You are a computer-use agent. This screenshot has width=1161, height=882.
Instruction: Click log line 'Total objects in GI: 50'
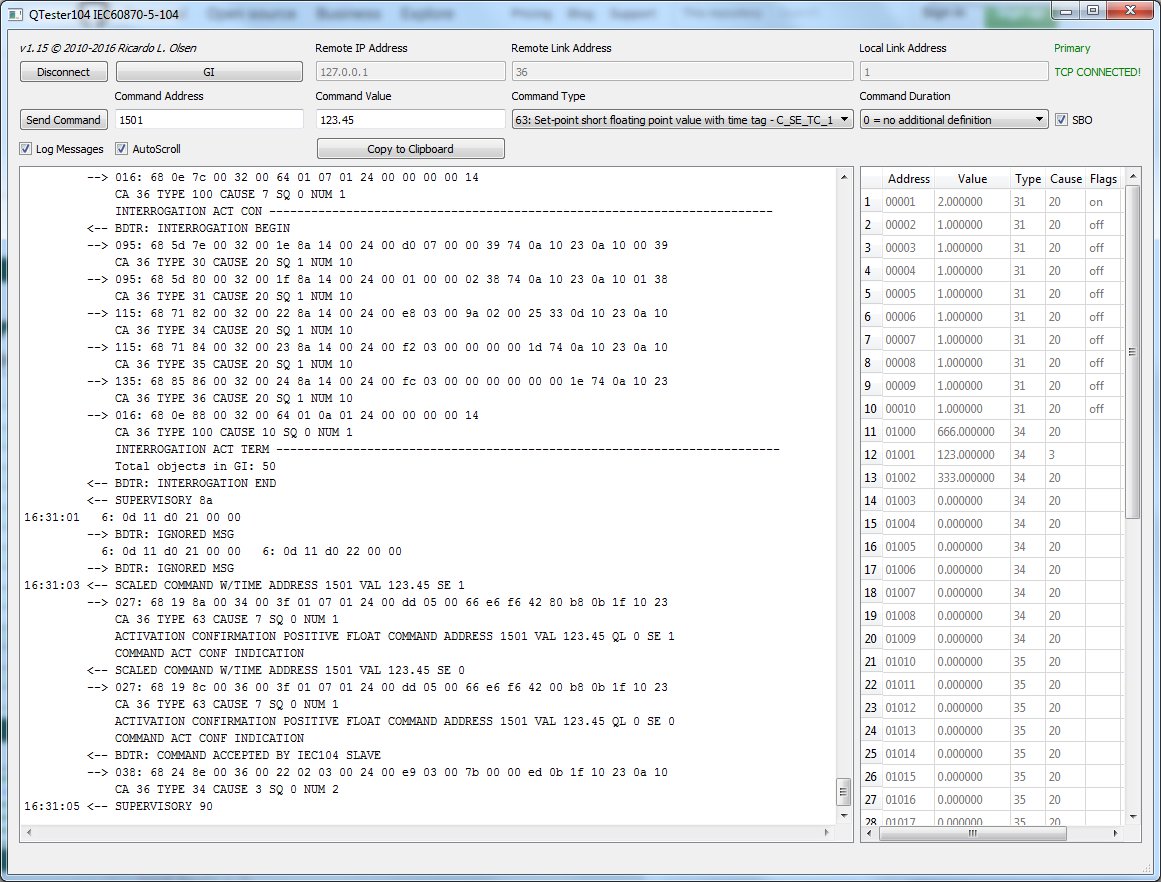195,466
